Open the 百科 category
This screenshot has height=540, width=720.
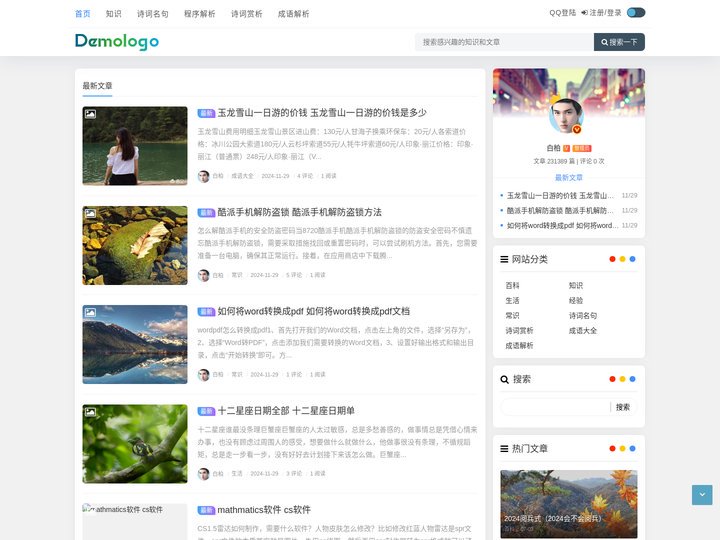(x=512, y=286)
